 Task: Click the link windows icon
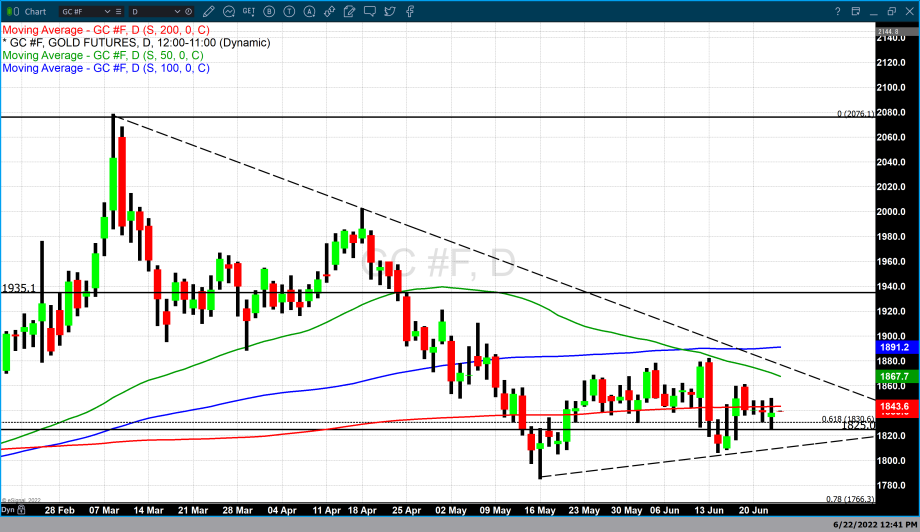[329, 11]
